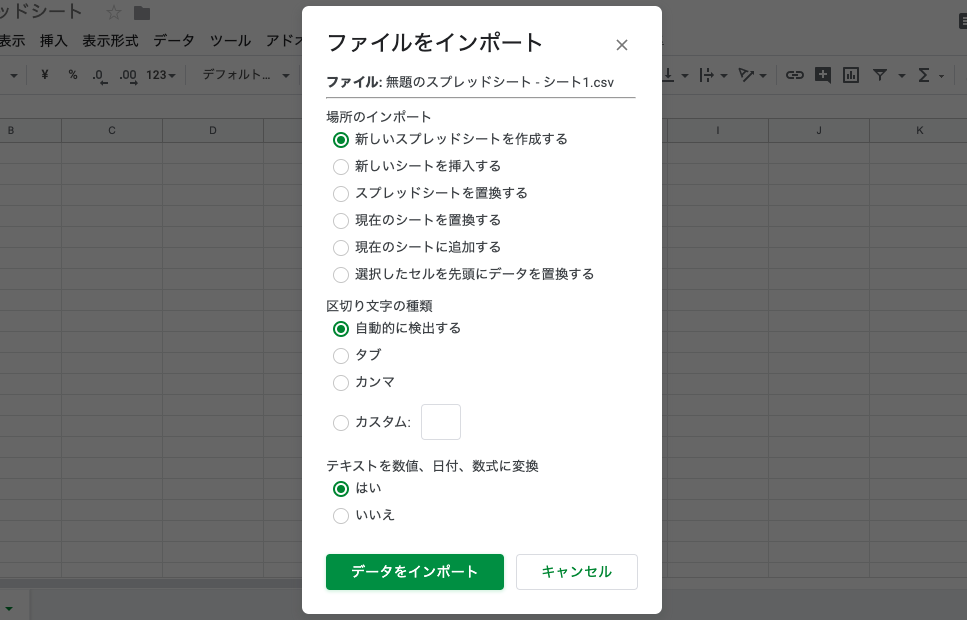Click the insert link icon

[794, 75]
